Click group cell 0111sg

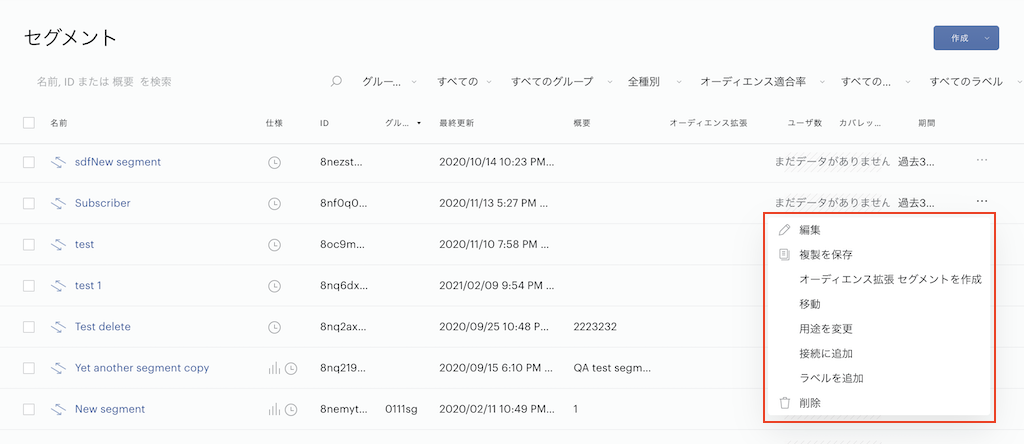[x=402, y=409]
